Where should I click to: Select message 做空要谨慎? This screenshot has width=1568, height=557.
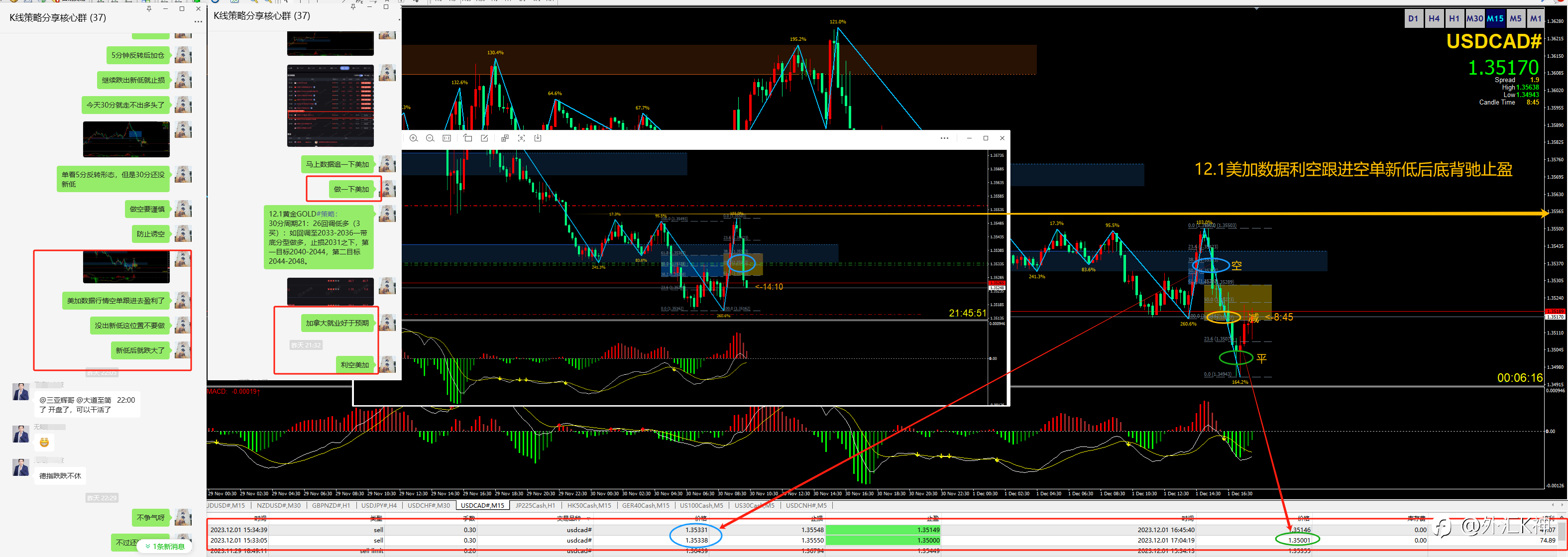(x=147, y=210)
